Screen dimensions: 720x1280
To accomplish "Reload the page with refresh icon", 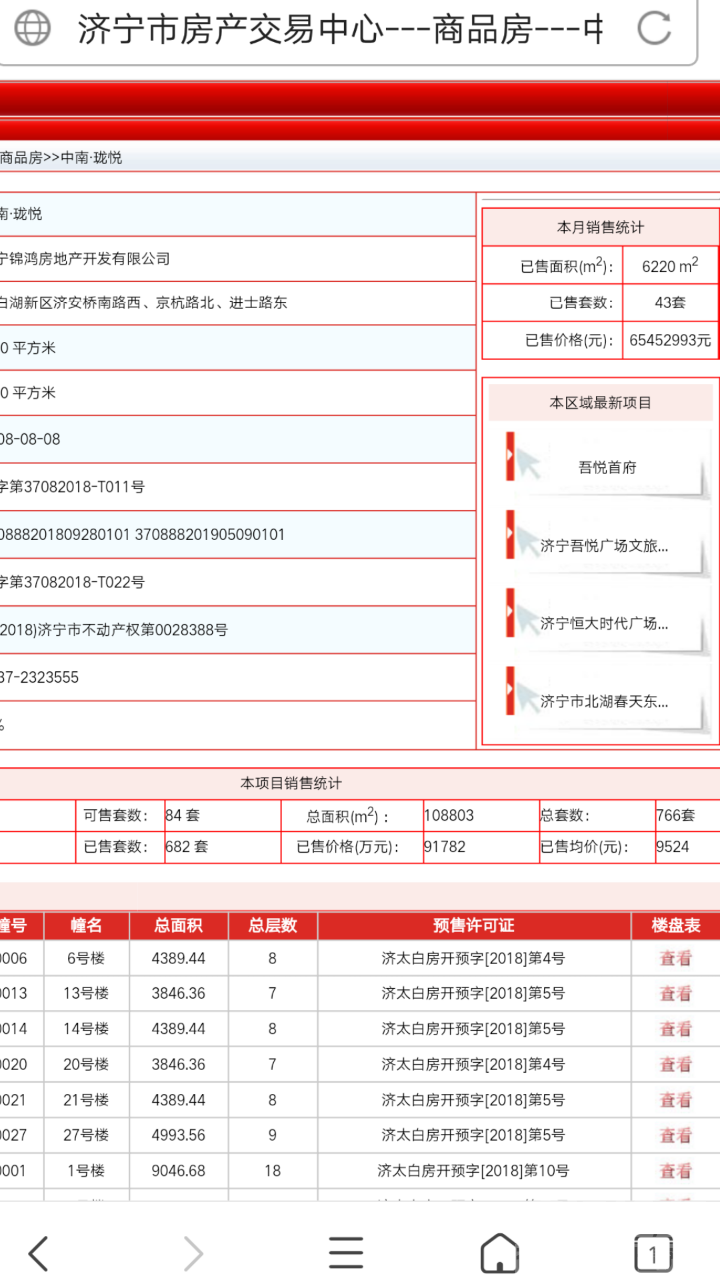I will tap(654, 28).
